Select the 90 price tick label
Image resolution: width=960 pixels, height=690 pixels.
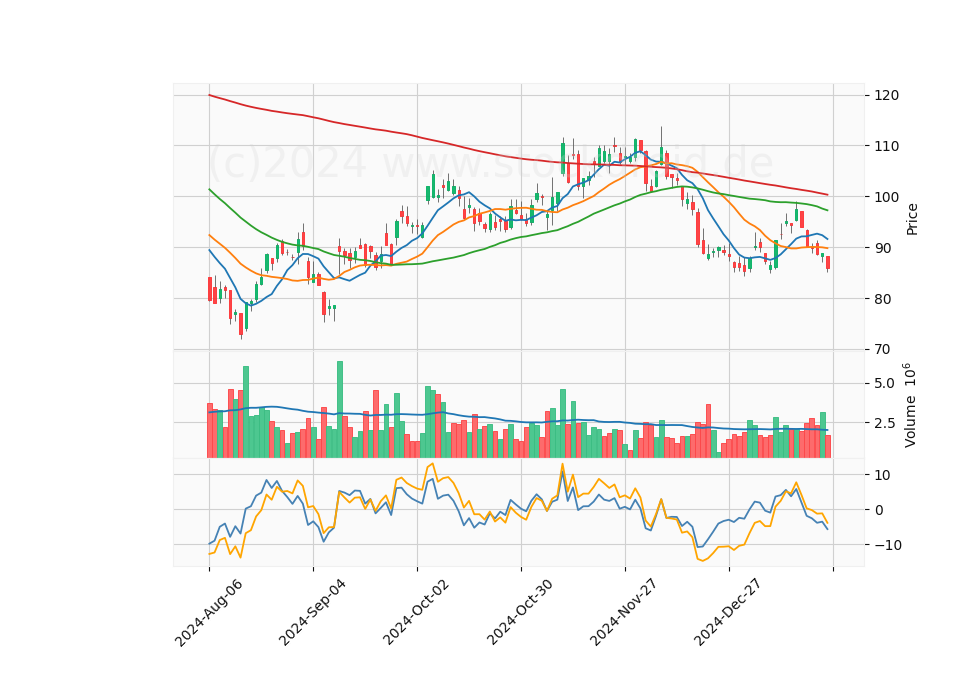pyautogui.click(x=882, y=248)
